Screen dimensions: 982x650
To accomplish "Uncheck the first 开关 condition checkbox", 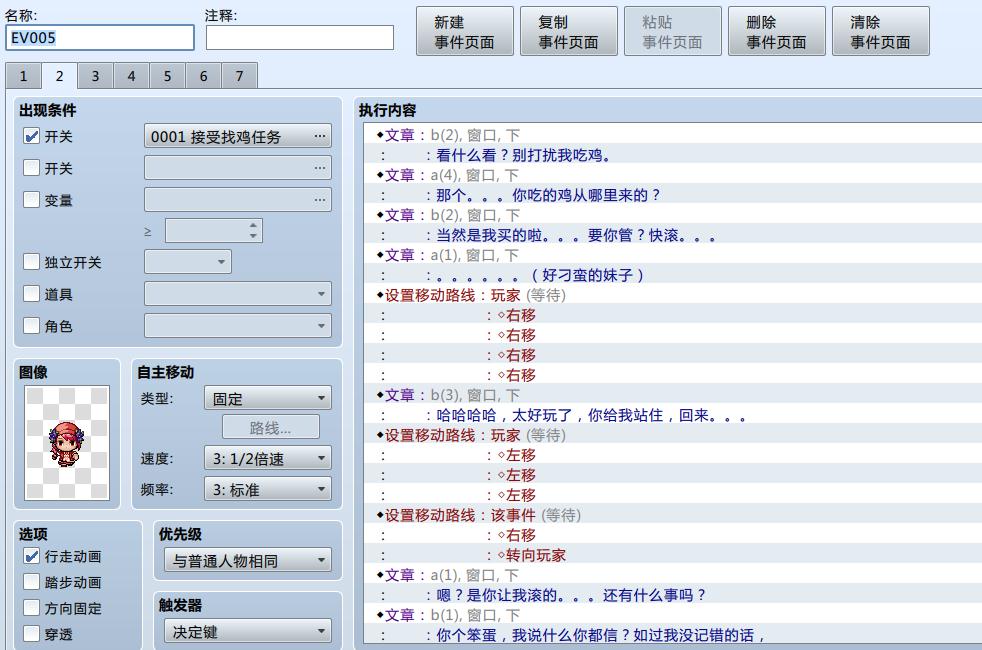I will click(31, 136).
